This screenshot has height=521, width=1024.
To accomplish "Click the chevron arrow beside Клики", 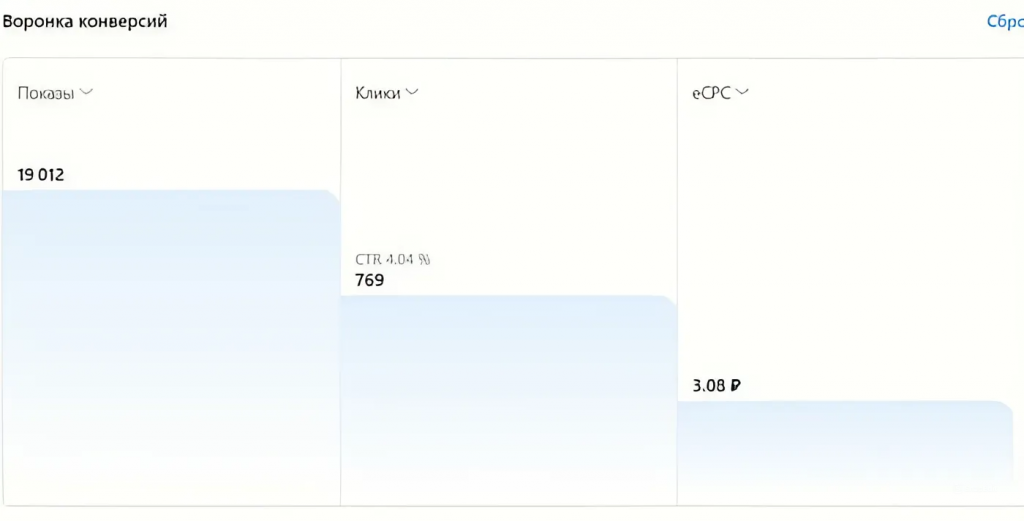I will pos(412,92).
